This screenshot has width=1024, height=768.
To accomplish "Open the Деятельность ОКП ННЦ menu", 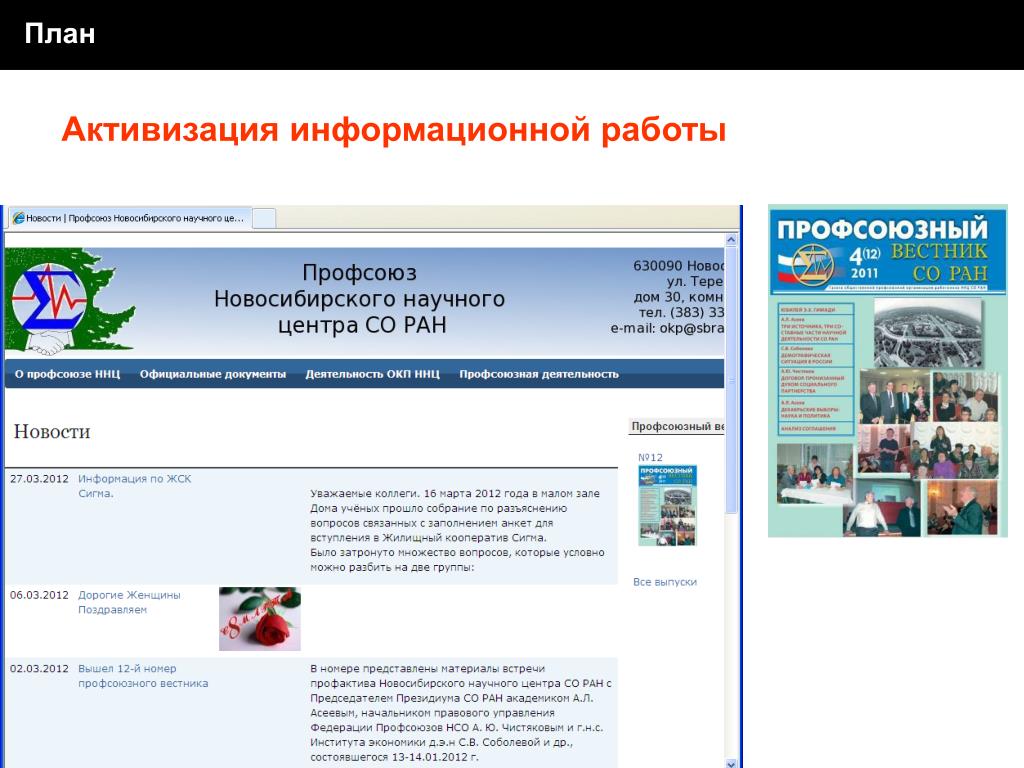I will point(372,374).
